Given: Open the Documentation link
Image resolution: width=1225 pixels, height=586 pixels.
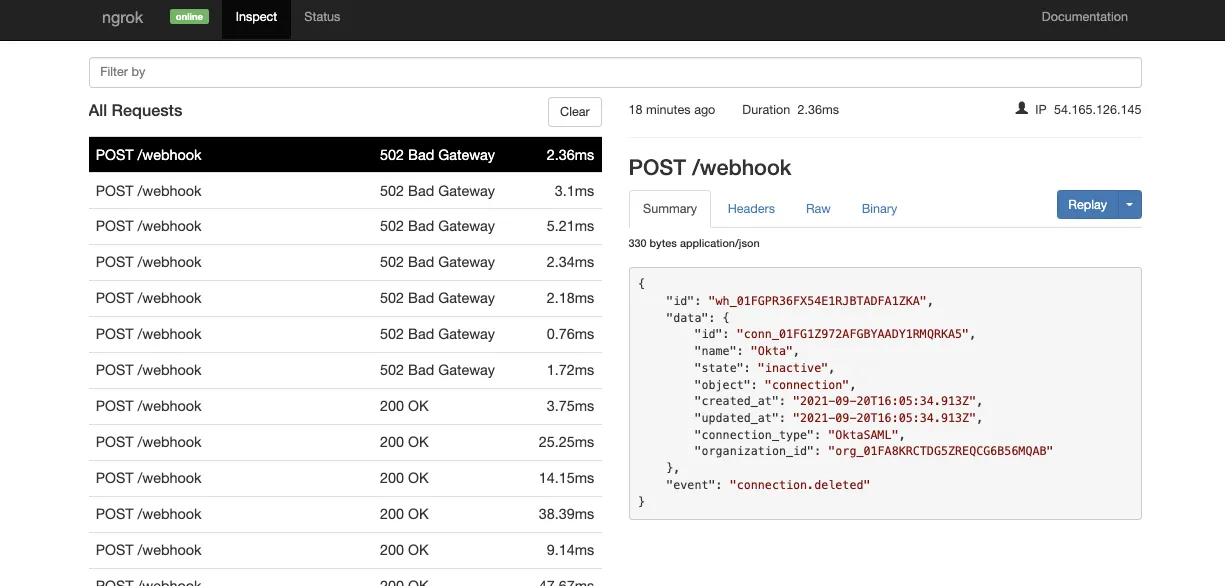Looking at the screenshot, I should [x=1084, y=17].
